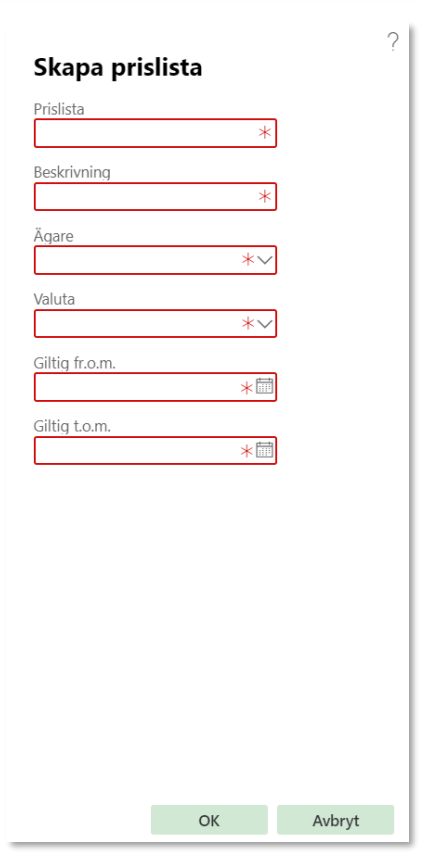Focus the Giltig t.o.m. date field
Screen dimensions: 423x853
tap(155, 450)
